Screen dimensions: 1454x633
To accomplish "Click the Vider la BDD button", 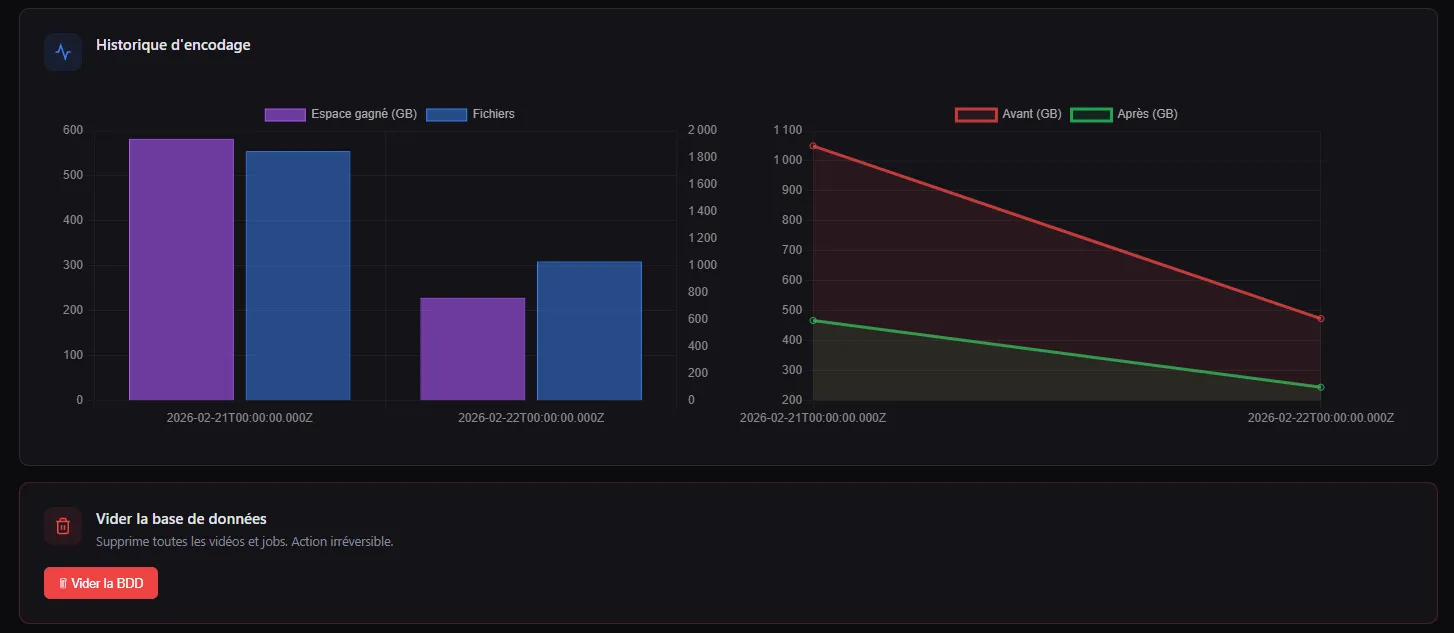I will click(x=101, y=583).
